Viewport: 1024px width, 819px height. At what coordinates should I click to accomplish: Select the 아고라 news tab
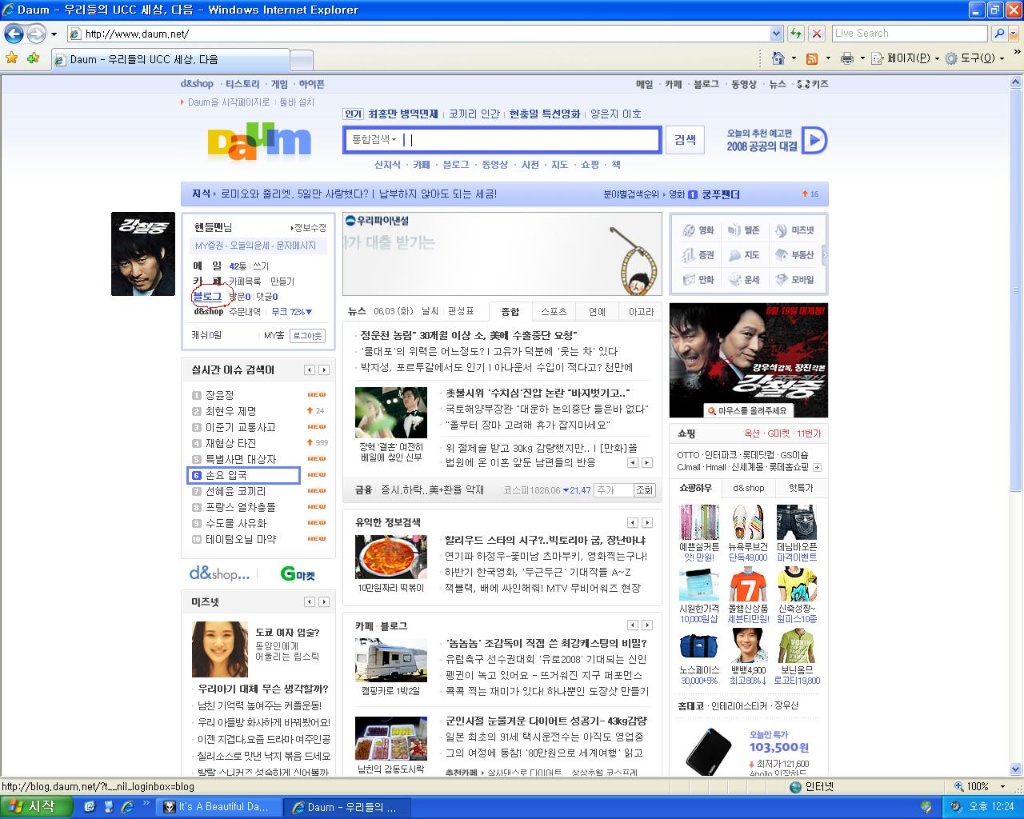[641, 312]
